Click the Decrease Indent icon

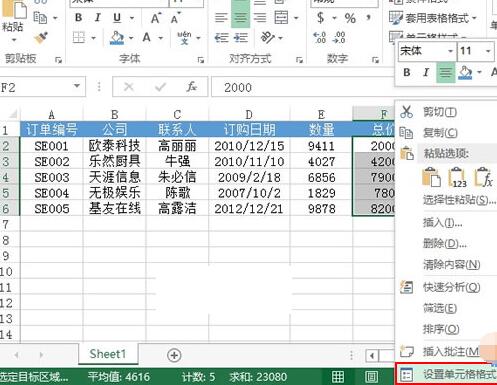(221, 38)
